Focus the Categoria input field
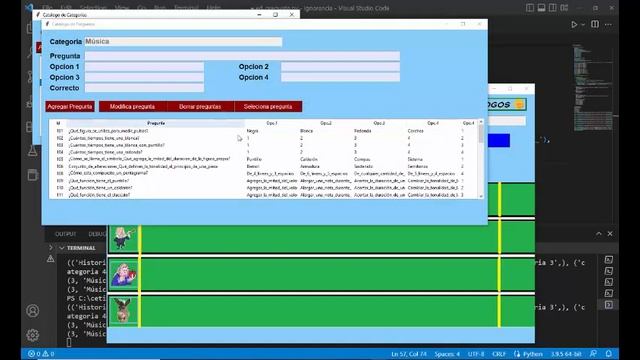The height and width of the screenshot is (360, 640). pos(183,42)
